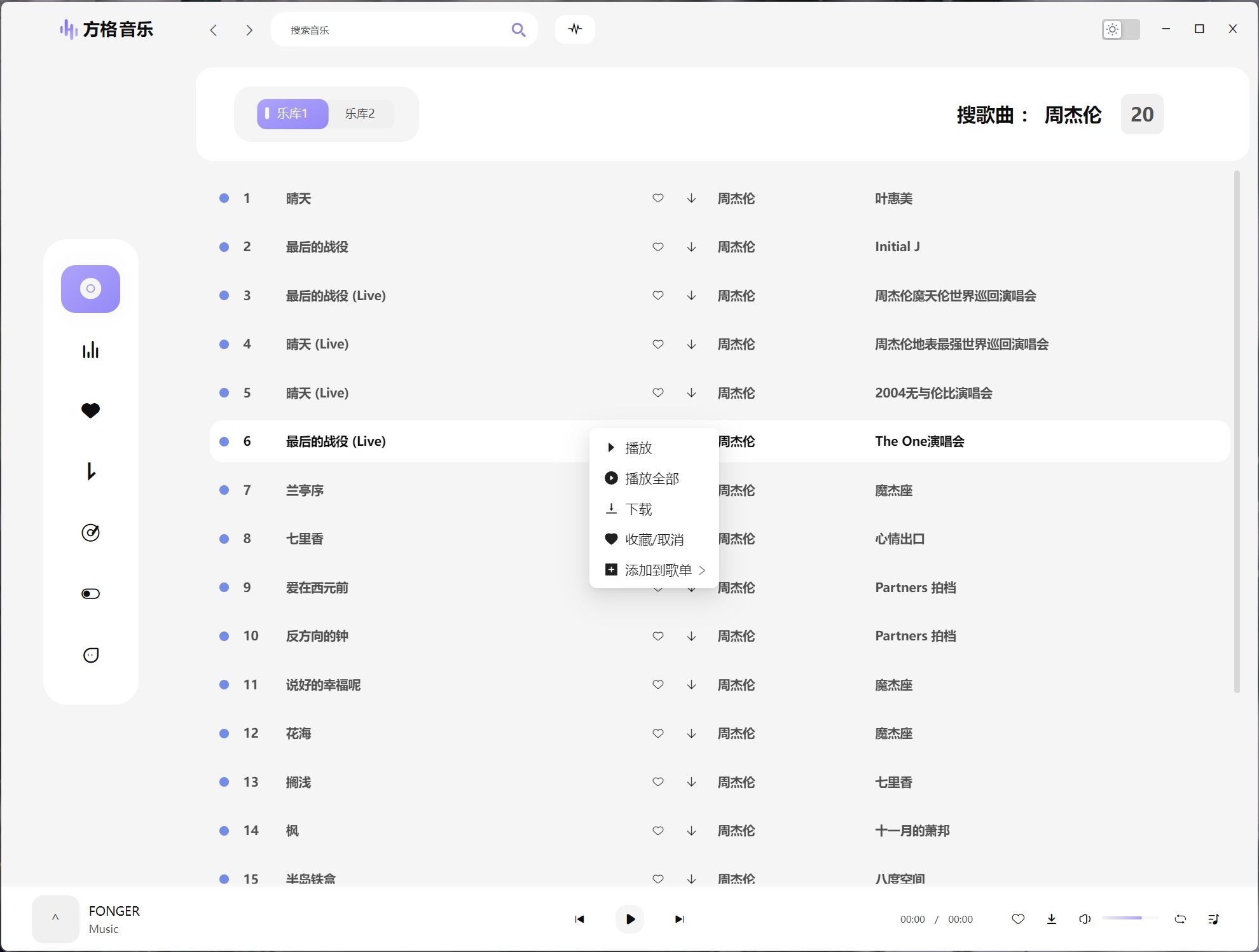Image resolution: width=1259 pixels, height=952 pixels.
Task: Toggle the light/dark theme switch
Action: pyautogui.click(x=1120, y=29)
